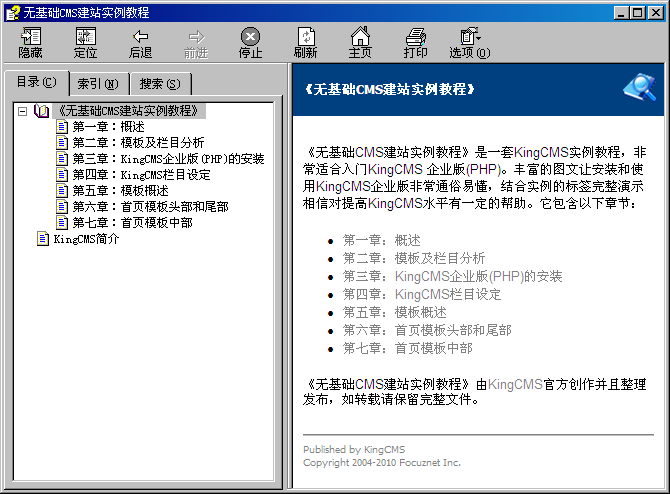Follow content link 第一章：概述
Viewport: 670px width, 494px height.
pos(382,241)
